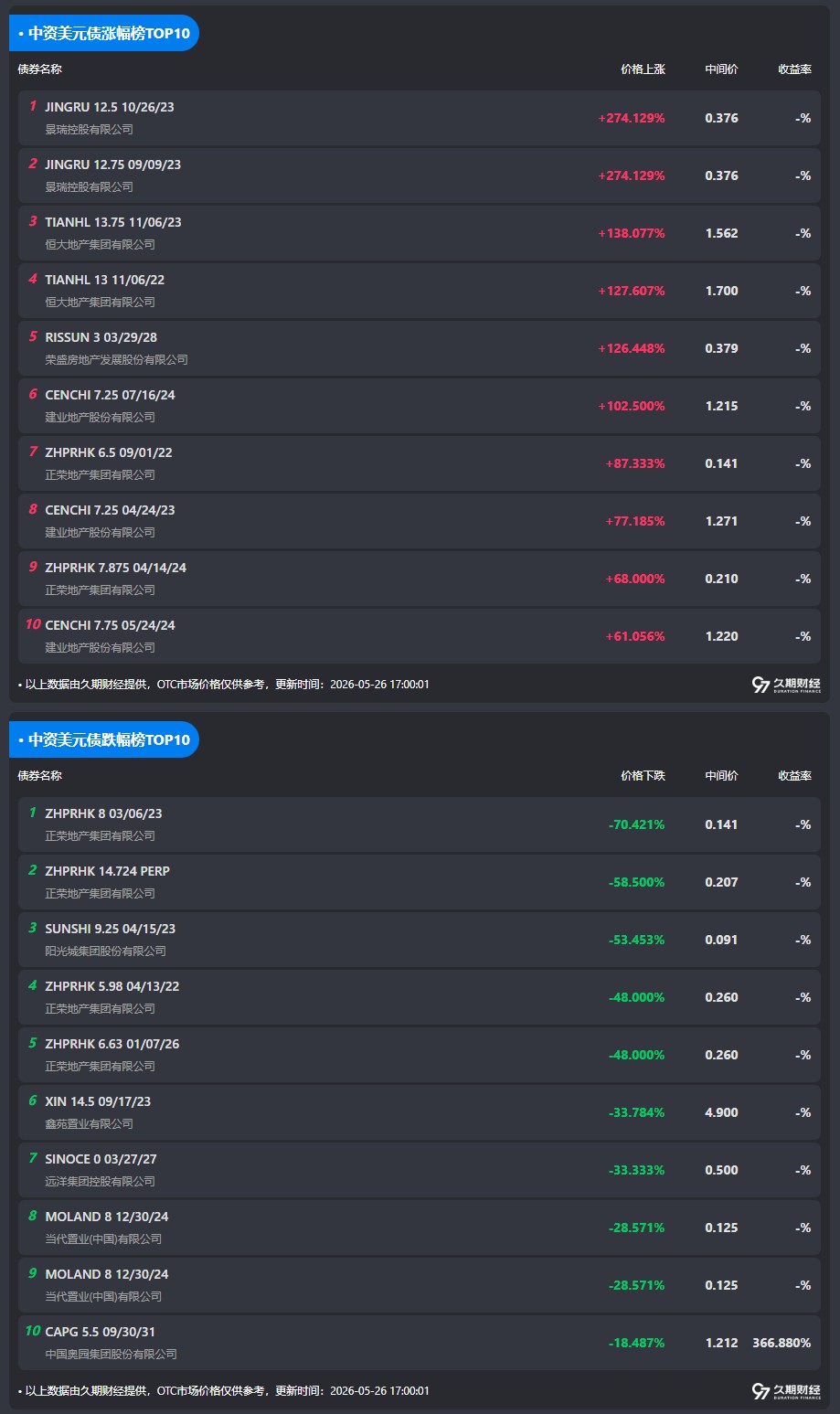Screen dimensions: 840x1414
Task: Click the 价格上涨 column header
Action: coord(643,69)
